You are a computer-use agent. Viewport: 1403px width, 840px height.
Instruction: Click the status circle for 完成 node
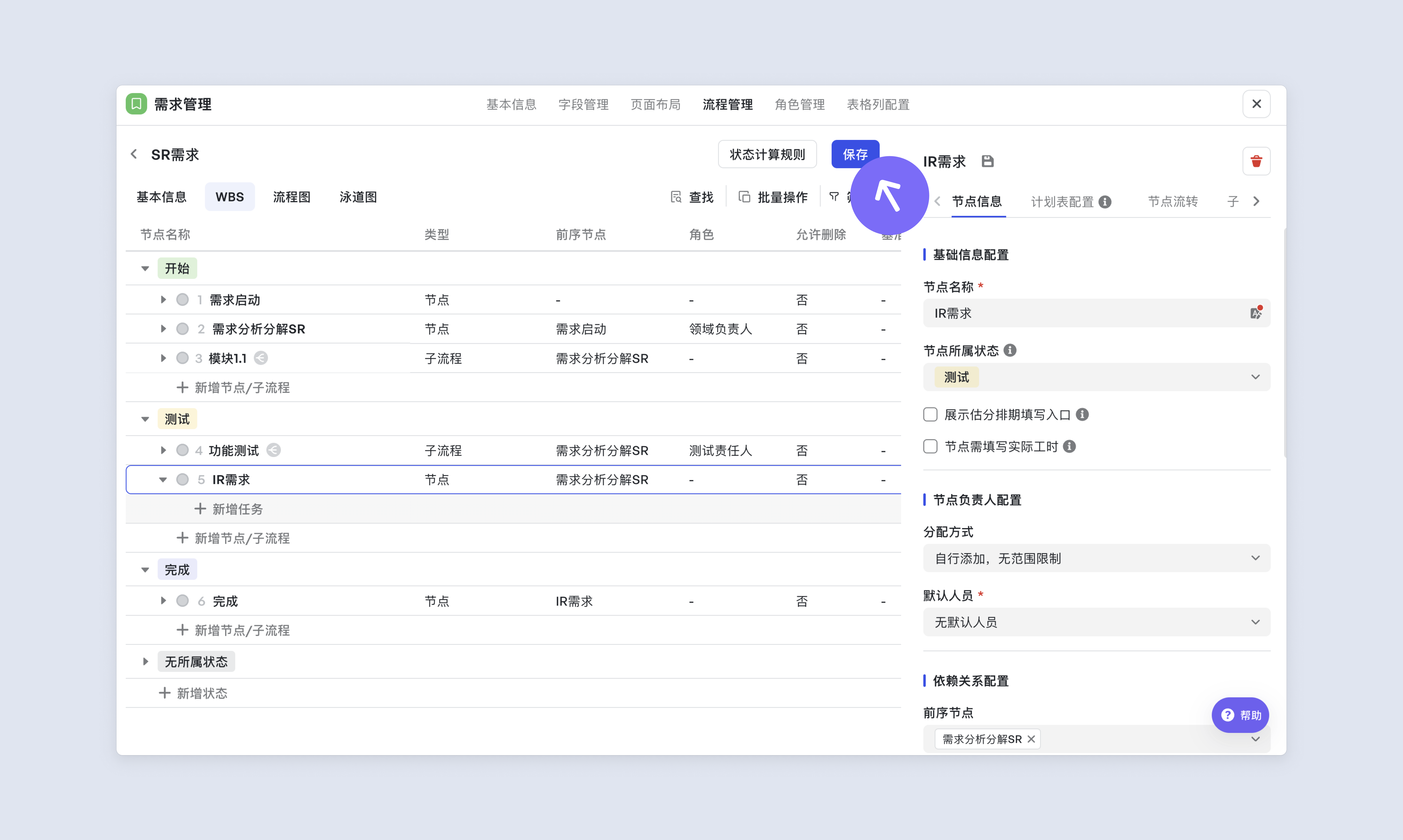[182, 601]
